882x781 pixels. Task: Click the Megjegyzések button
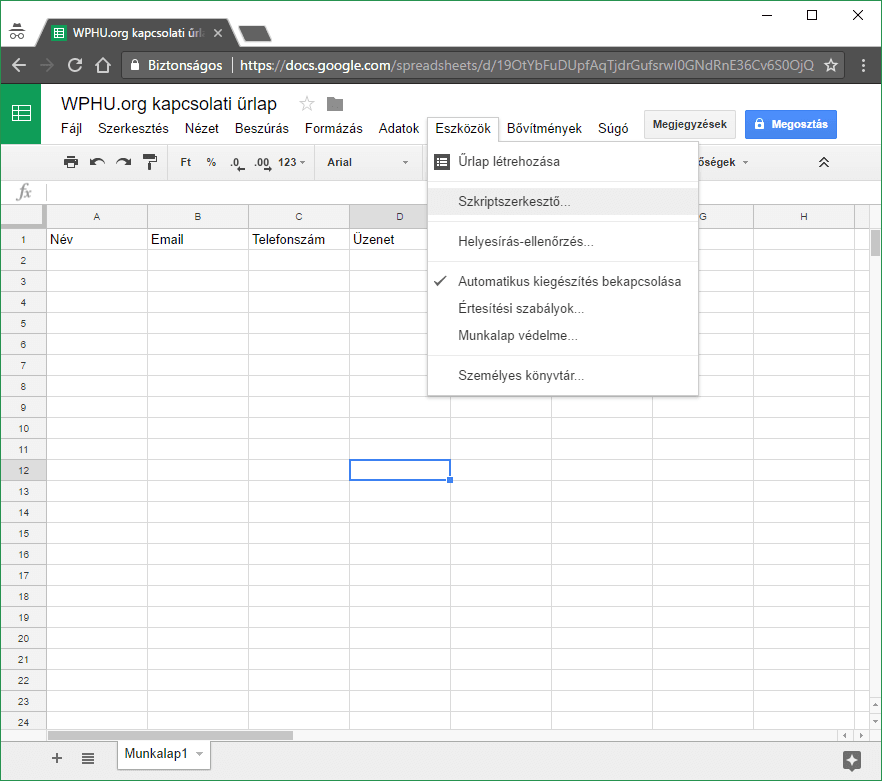tap(690, 124)
